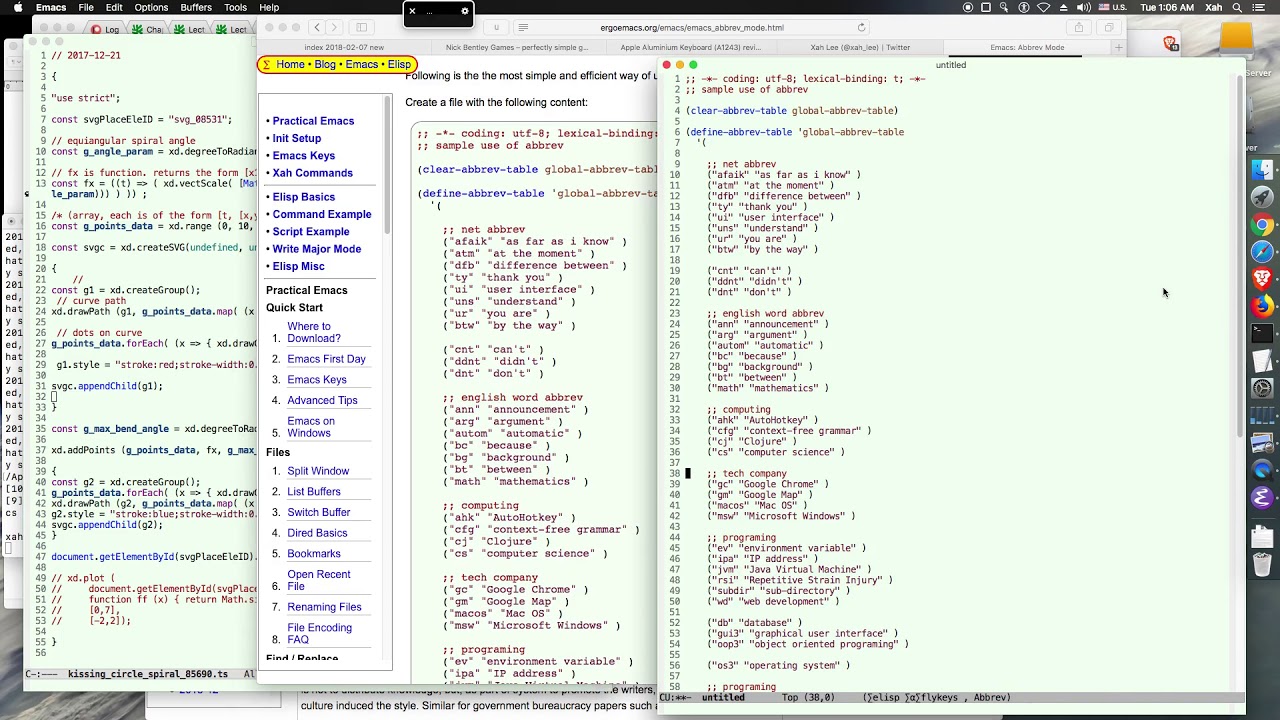Click the gear icon on the floating widget
Screen dimensions: 1280x720
[x=464, y=12]
